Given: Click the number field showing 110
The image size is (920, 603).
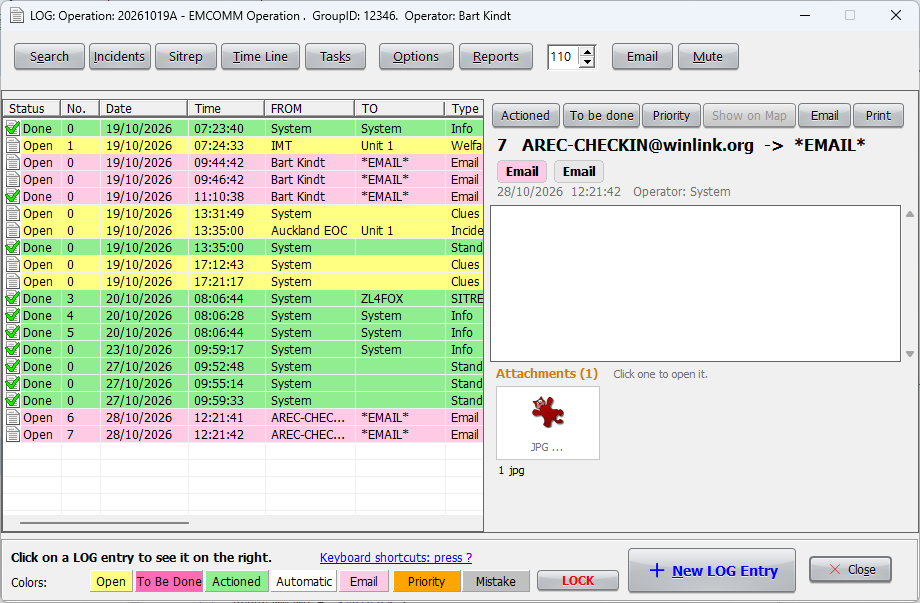Looking at the screenshot, I should point(563,57).
